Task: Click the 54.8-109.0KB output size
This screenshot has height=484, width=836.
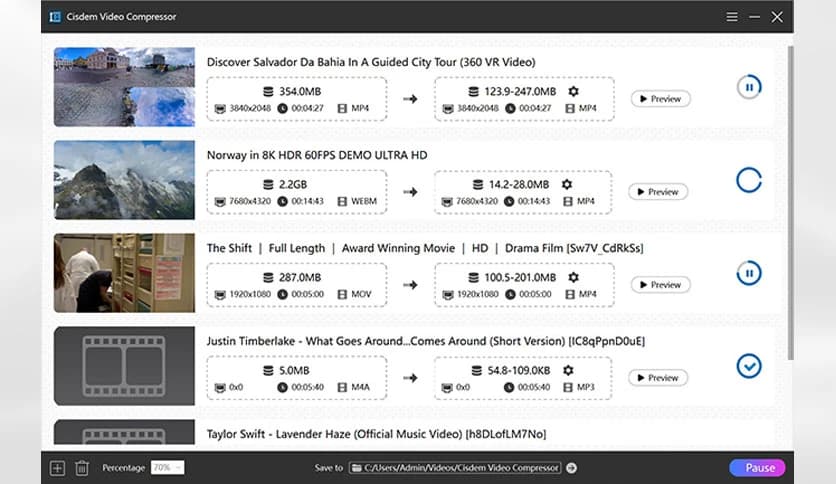Action: tap(519, 370)
